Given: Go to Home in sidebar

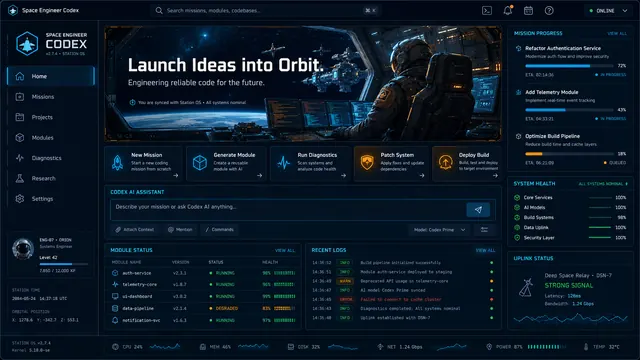Looking at the screenshot, I should tap(51, 76).
